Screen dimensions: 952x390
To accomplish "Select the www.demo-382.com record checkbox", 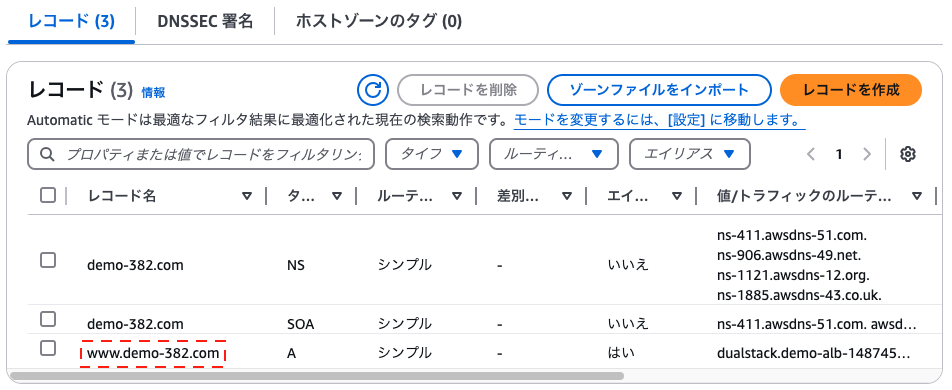I will 48,348.
